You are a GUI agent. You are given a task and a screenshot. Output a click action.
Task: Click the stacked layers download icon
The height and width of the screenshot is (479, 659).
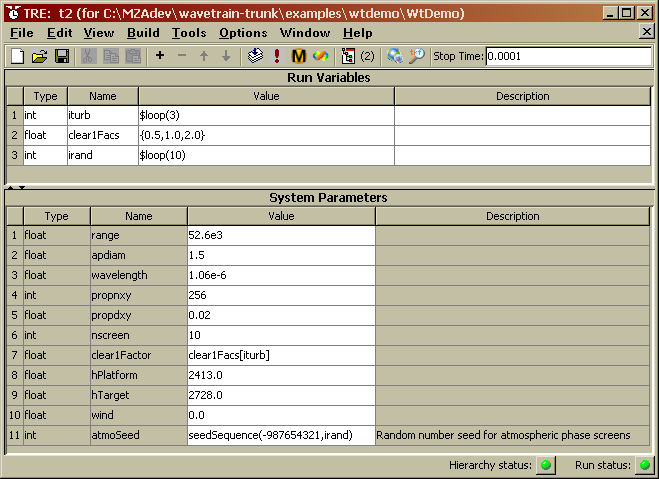[x=255, y=55]
